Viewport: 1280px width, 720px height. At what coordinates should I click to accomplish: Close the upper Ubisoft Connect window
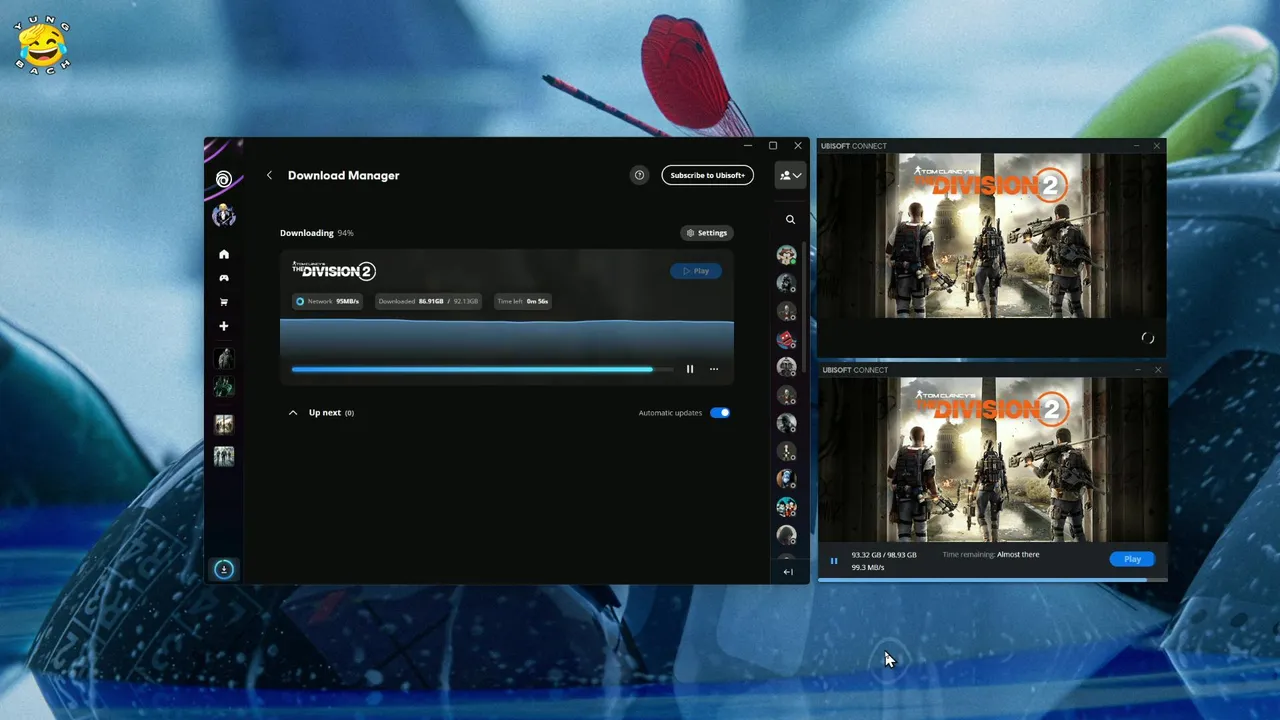point(1157,146)
